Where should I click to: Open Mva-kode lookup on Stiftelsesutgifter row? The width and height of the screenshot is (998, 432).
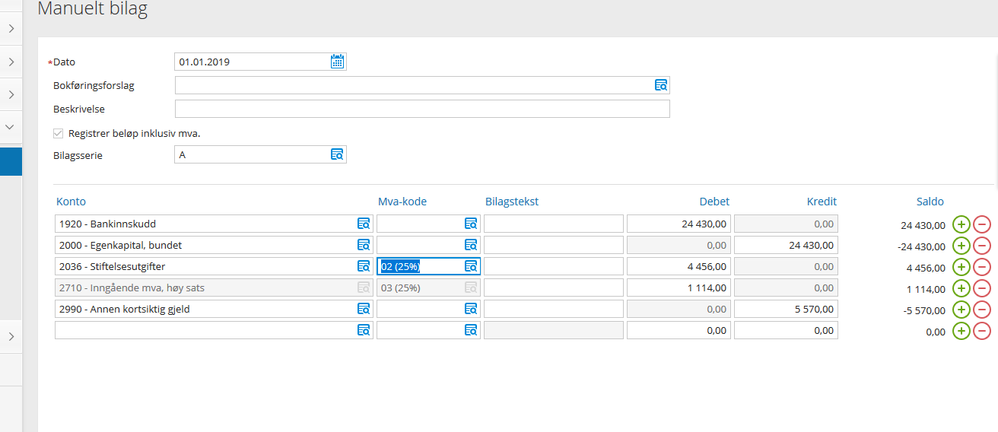tap(471, 267)
